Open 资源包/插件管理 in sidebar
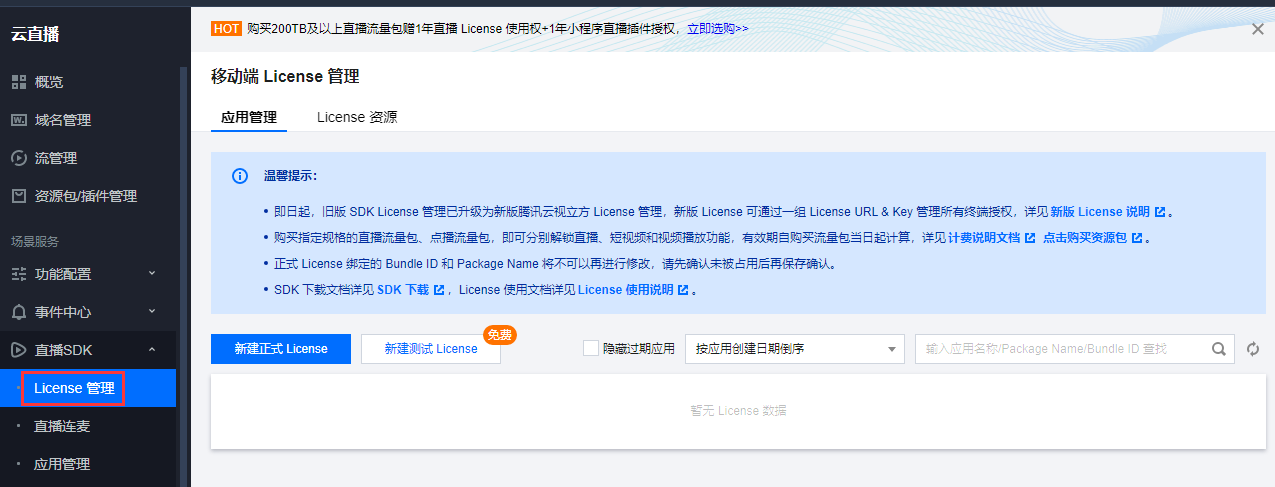This screenshot has width=1275, height=487. [x=88, y=196]
